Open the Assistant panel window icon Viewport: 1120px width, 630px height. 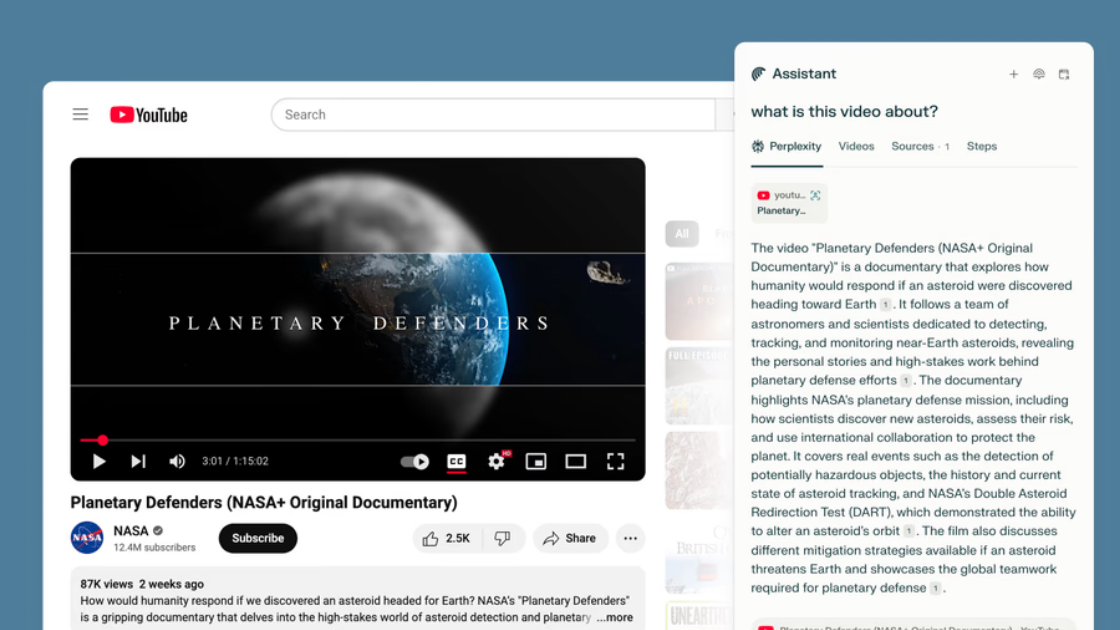[1064, 74]
